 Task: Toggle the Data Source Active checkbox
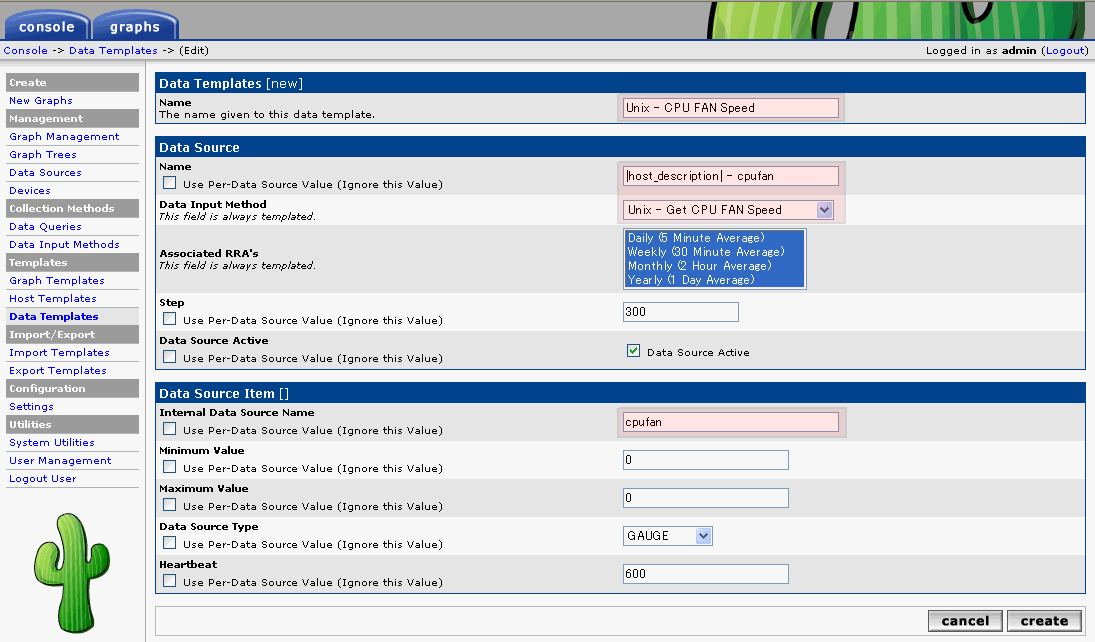[633, 351]
